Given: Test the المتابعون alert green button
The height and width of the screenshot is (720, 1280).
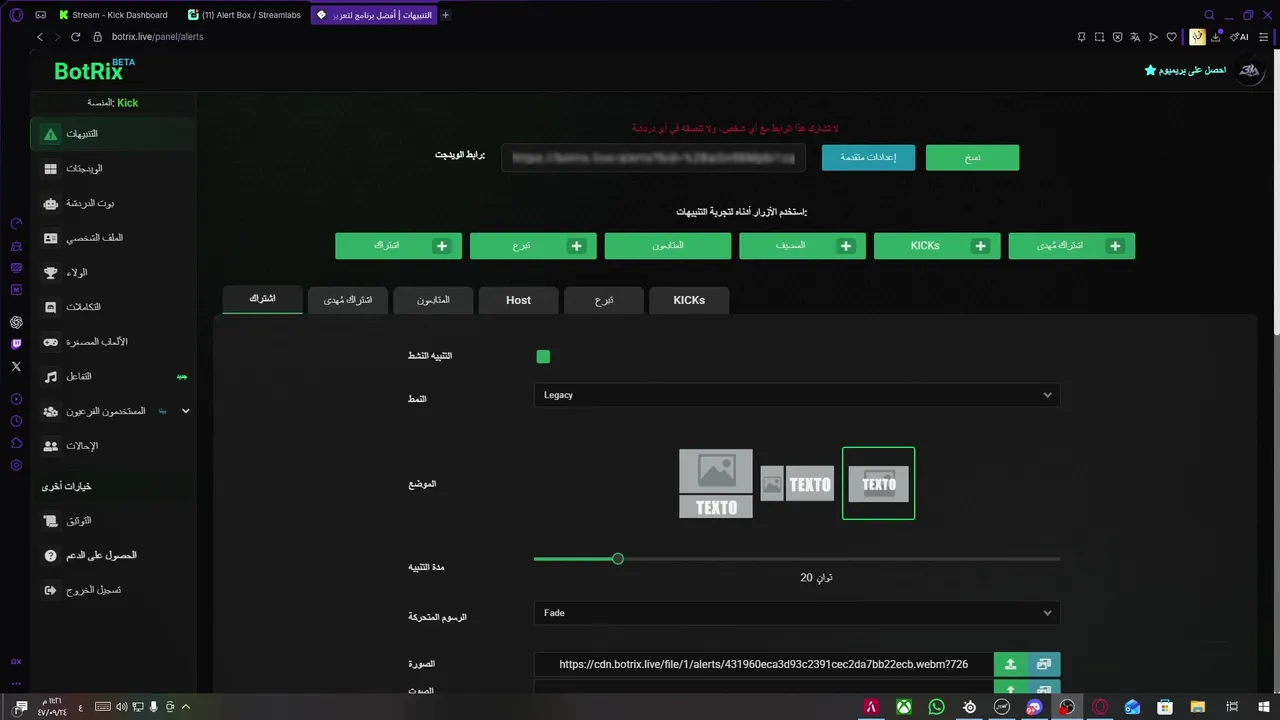Looking at the screenshot, I should click(668, 246).
